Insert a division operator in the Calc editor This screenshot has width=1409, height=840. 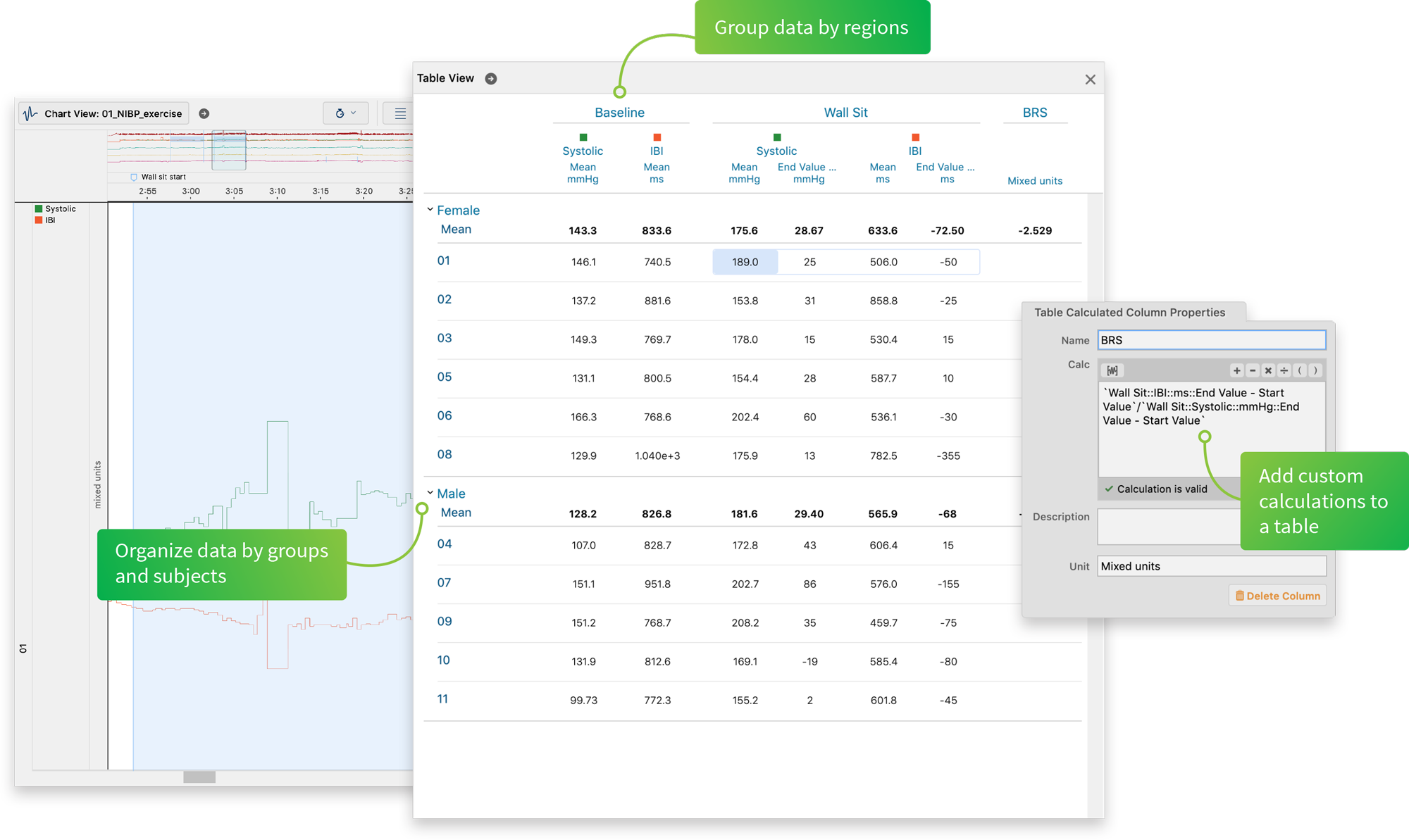1284,370
